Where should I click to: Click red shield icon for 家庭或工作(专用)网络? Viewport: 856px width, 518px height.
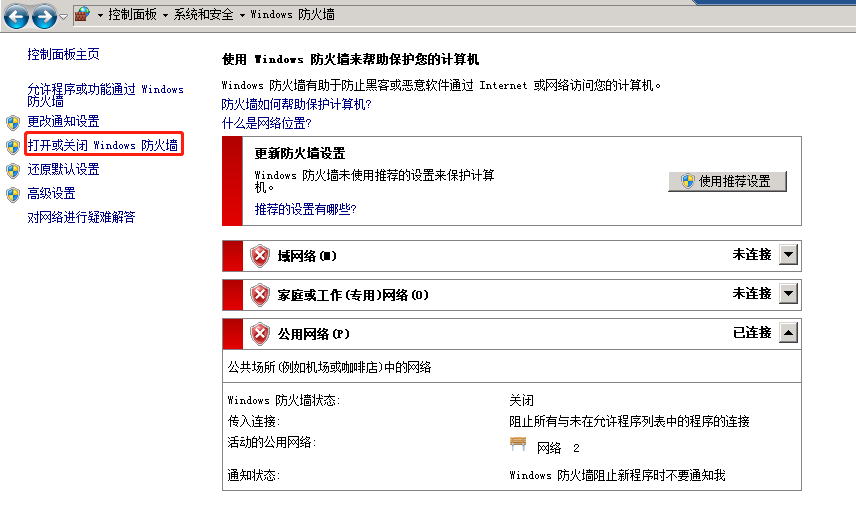(260, 295)
